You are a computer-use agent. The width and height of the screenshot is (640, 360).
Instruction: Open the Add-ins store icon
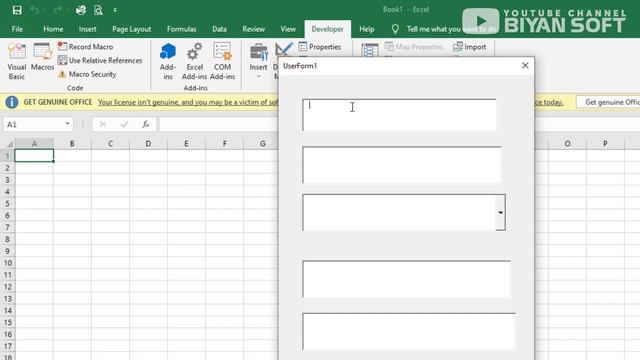[168, 61]
